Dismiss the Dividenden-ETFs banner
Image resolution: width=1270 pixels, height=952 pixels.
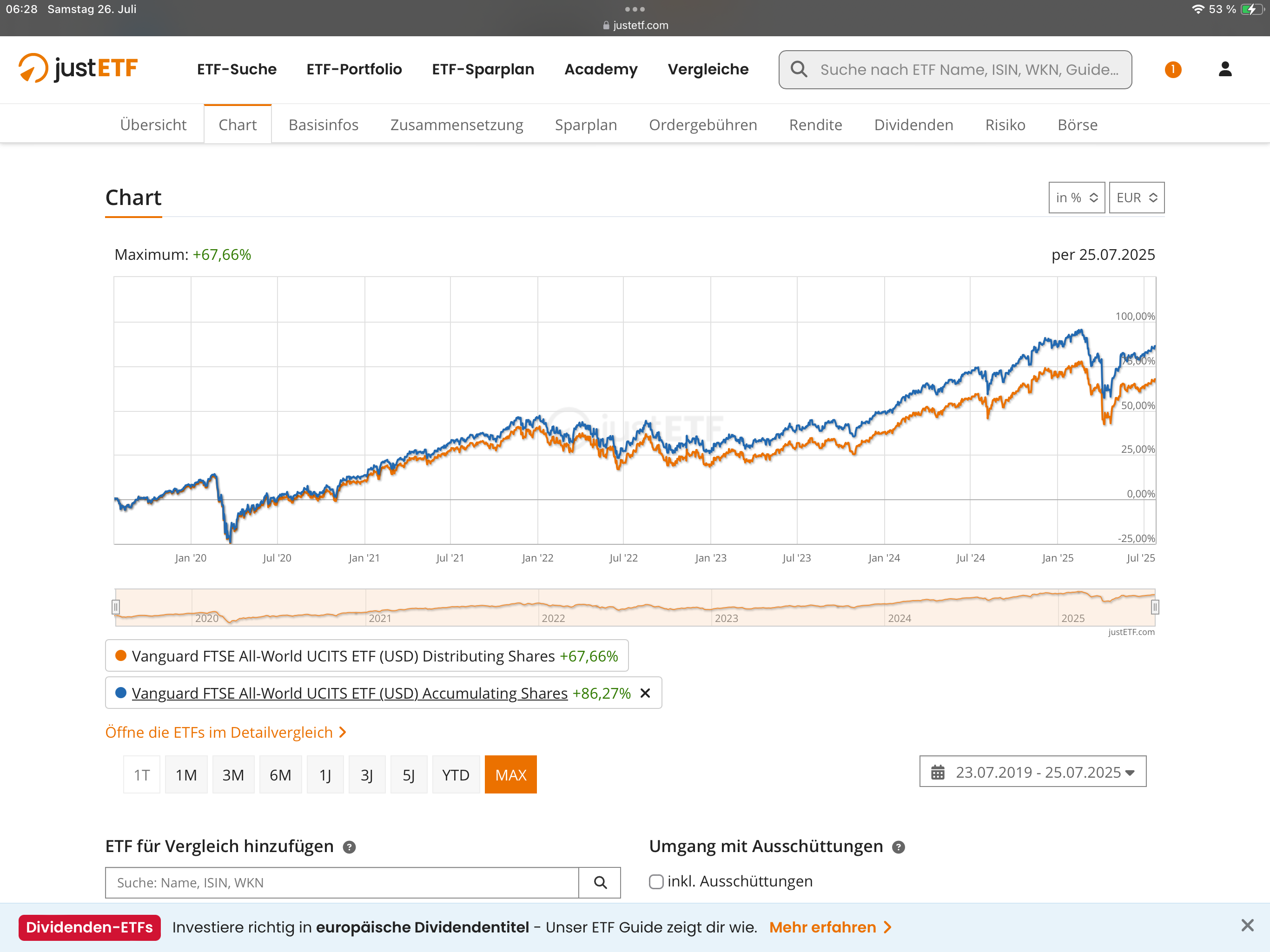point(1247,925)
